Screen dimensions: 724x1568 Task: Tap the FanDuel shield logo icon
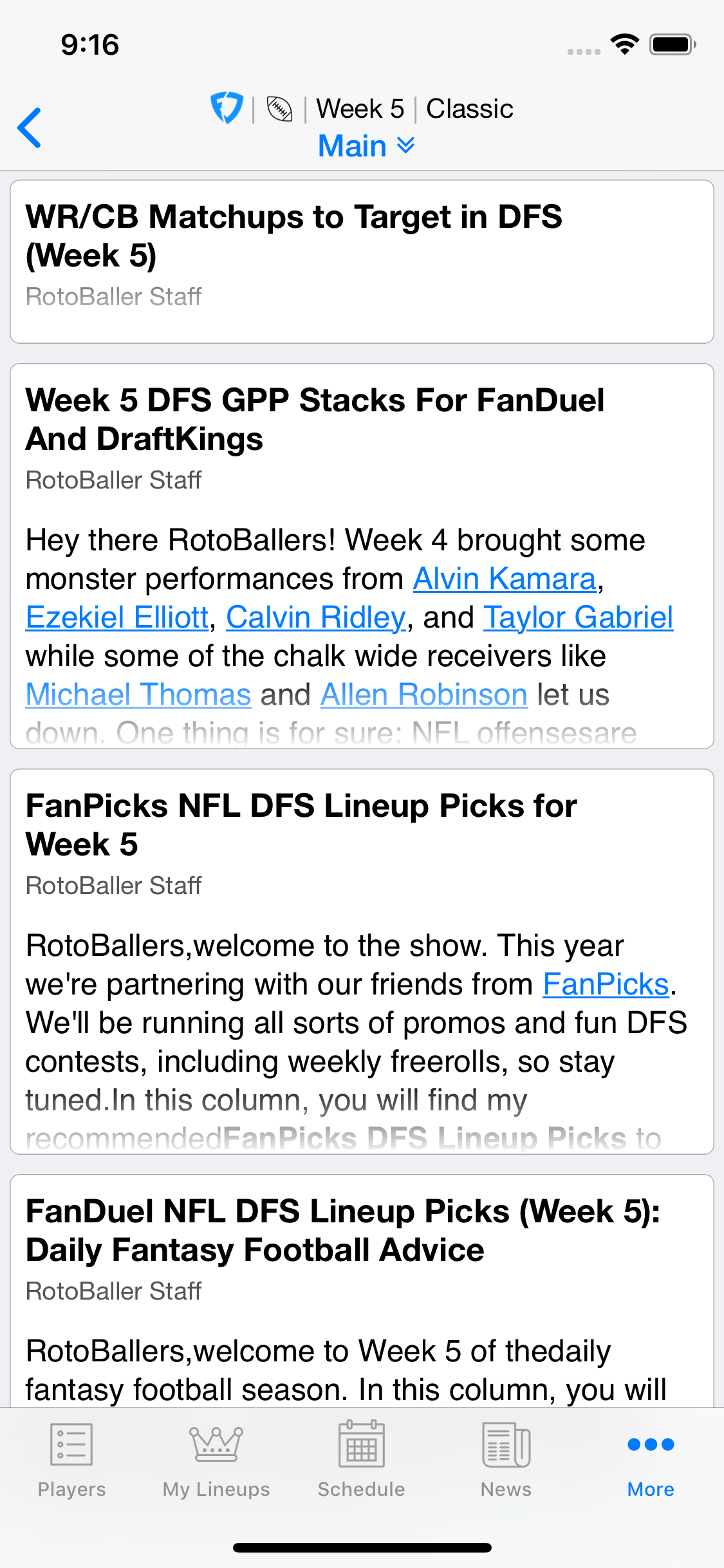[227, 107]
